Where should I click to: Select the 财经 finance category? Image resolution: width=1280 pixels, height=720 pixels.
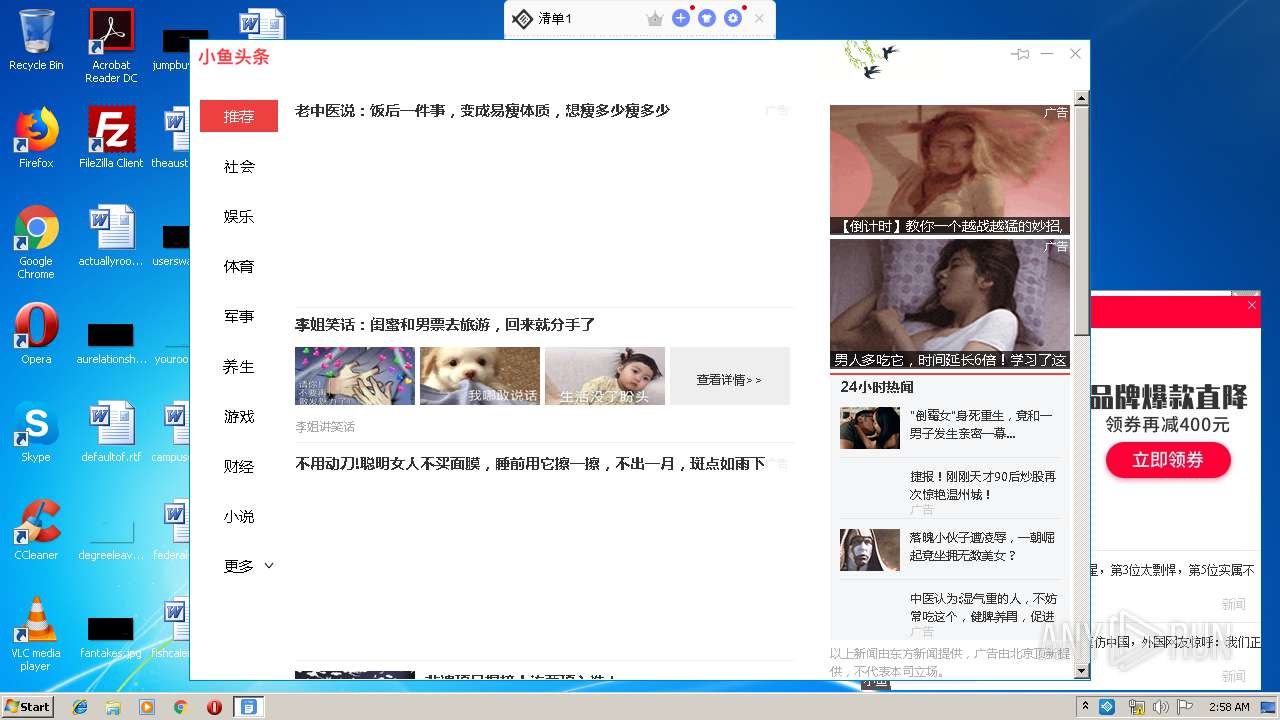point(239,466)
